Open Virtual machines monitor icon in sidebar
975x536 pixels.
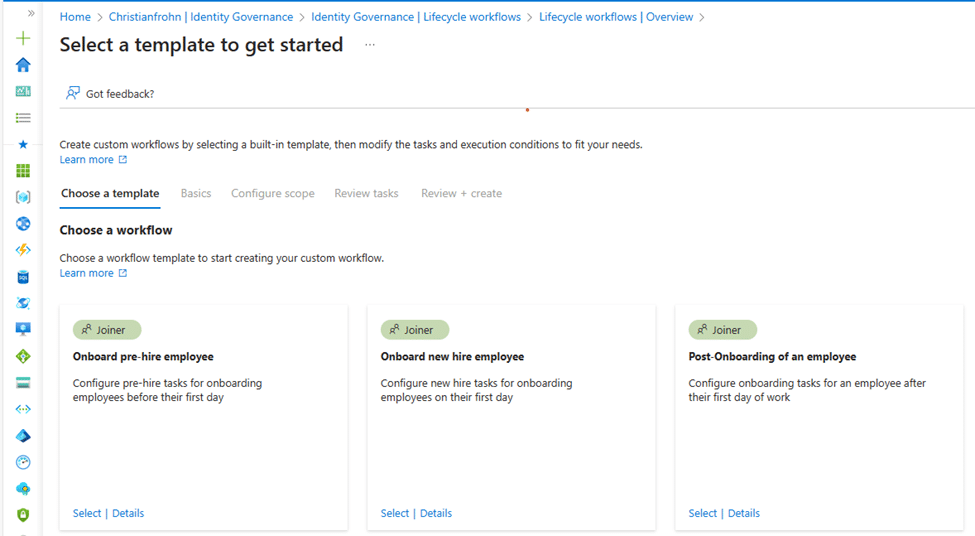click(23, 329)
